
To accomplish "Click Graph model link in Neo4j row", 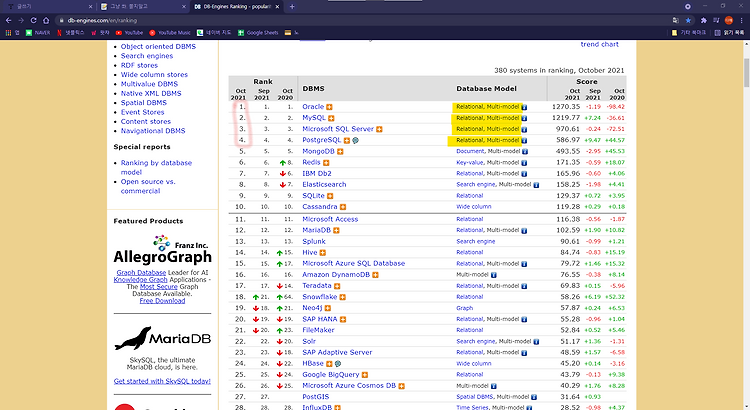I will pos(464,308).
